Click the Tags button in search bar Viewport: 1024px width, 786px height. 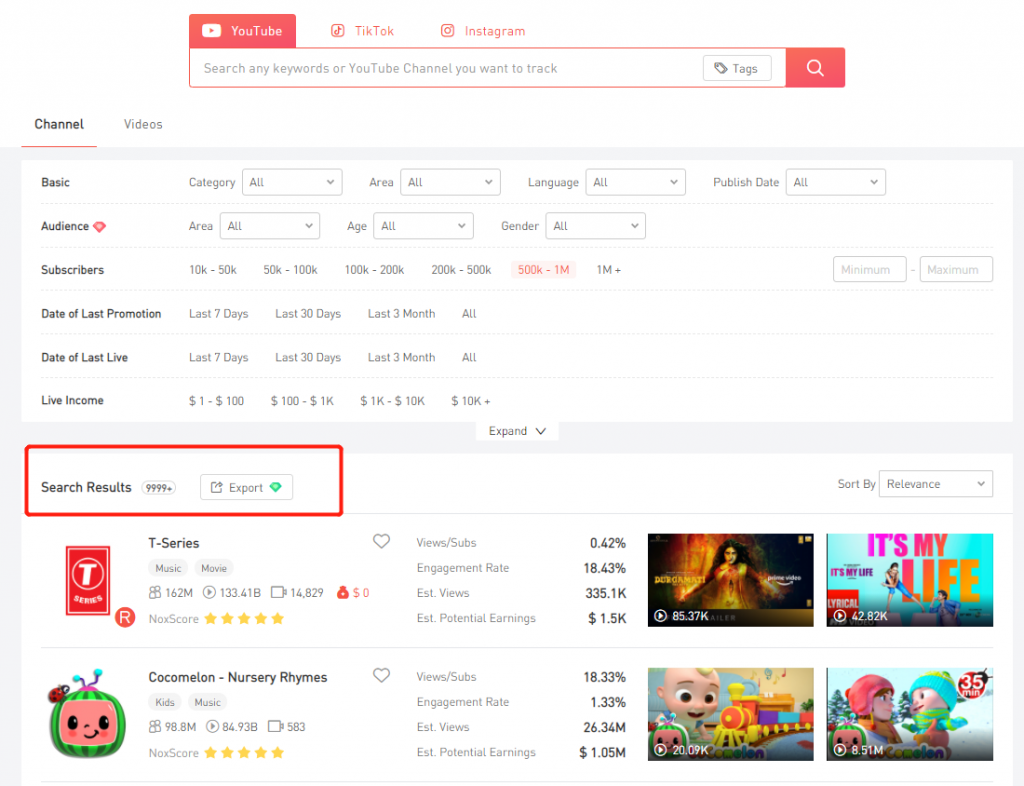click(737, 68)
